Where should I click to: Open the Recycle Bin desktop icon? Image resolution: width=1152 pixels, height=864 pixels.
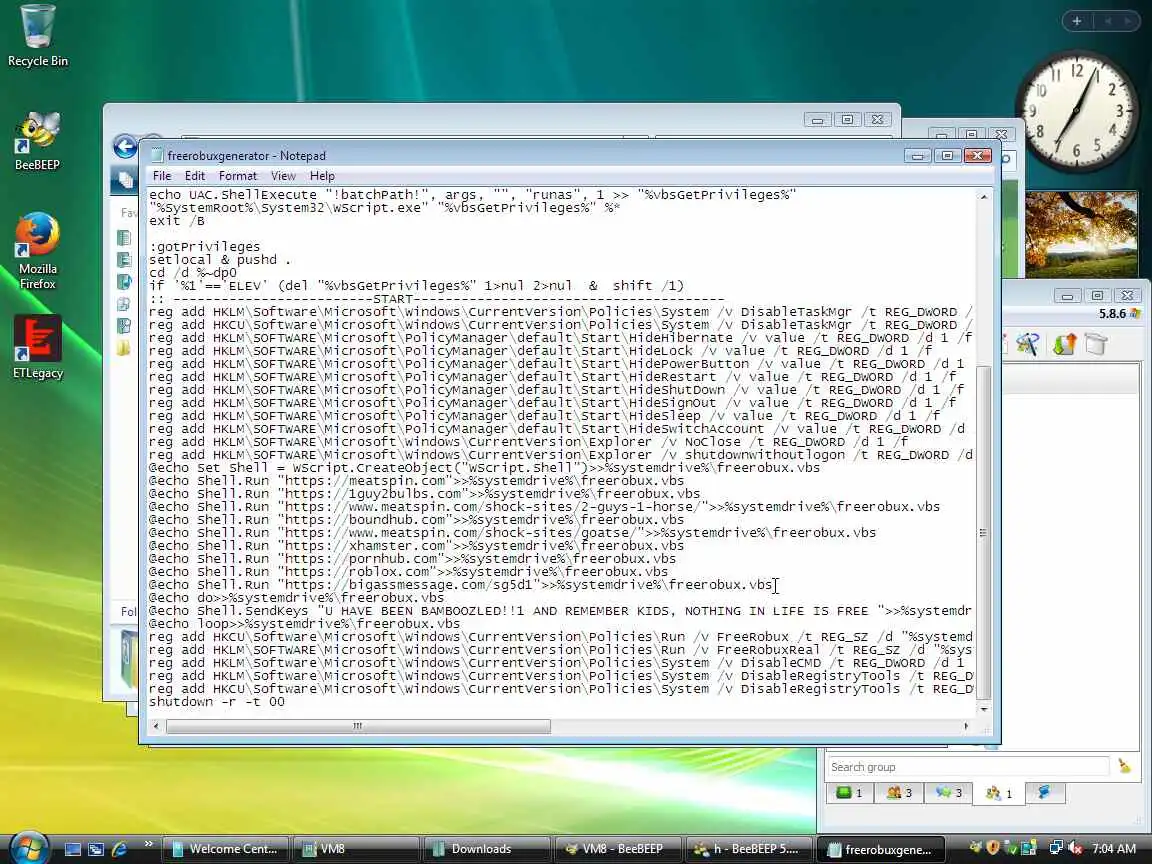point(37,37)
